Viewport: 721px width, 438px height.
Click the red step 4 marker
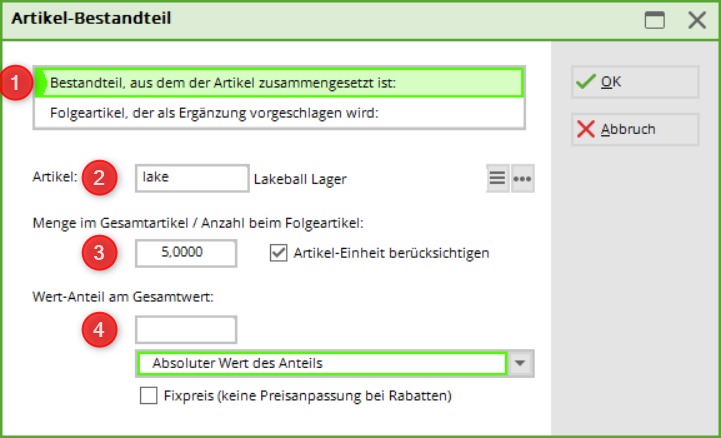(x=99, y=330)
